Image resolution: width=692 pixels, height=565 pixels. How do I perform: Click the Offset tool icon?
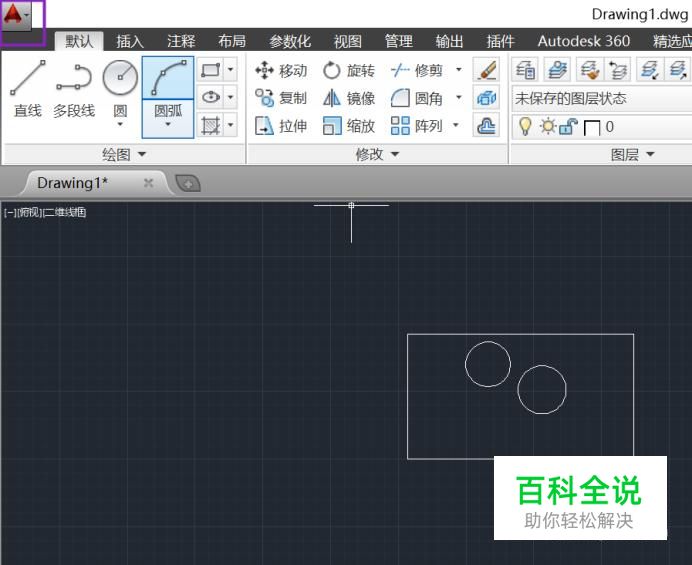tap(486, 126)
